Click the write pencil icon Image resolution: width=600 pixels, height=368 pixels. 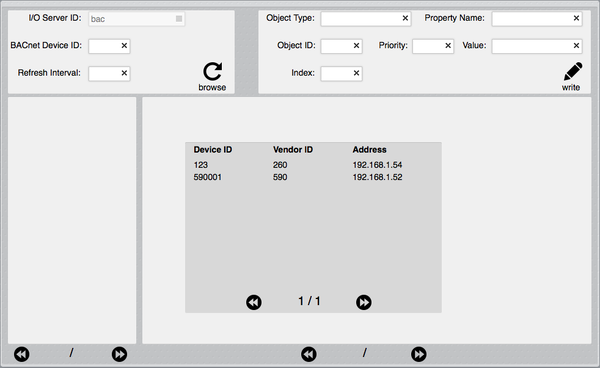pyautogui.click(x=573, y=72)
